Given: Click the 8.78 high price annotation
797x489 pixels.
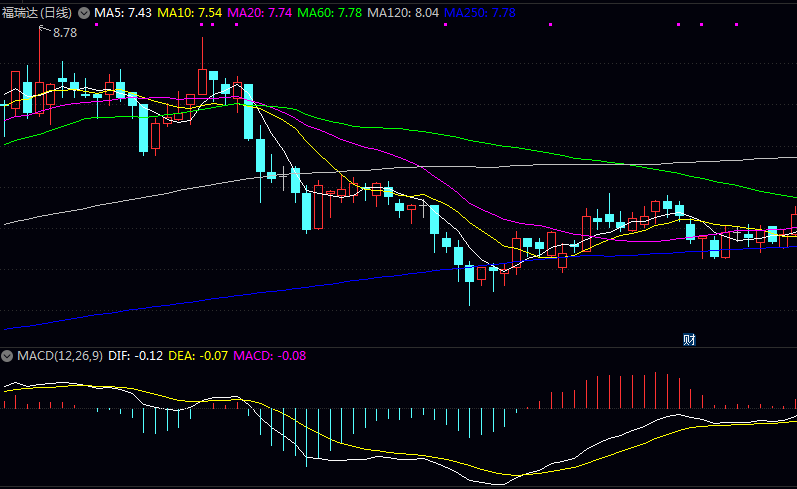Looking at the screenshot, I should 65,33.
